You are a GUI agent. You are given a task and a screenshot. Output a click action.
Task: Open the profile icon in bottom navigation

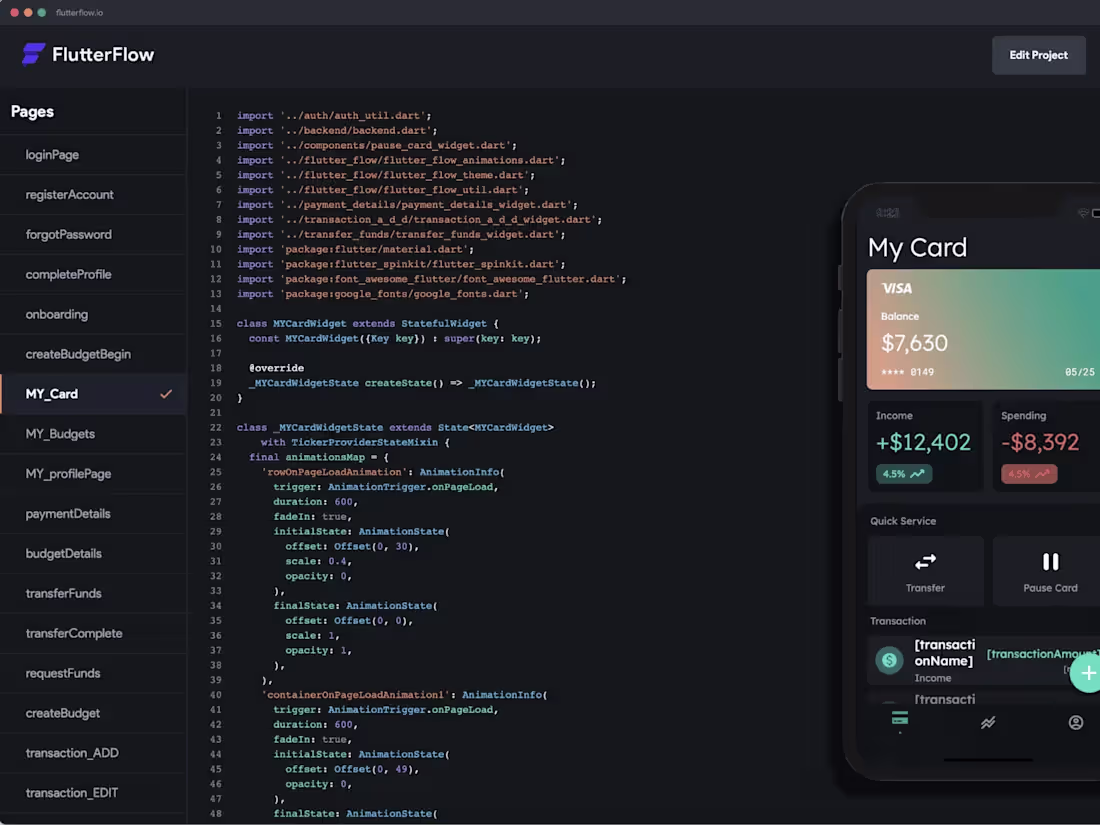pos(1075,721)
